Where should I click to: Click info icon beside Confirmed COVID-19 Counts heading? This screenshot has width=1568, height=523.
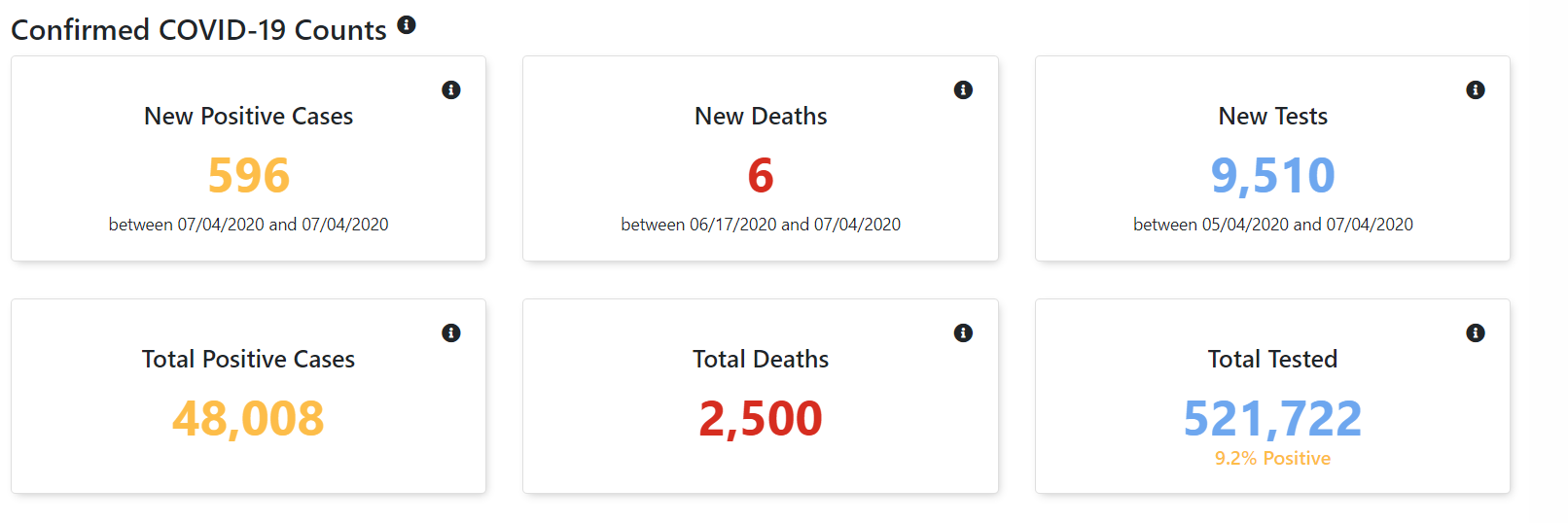[x=407, y=25]
